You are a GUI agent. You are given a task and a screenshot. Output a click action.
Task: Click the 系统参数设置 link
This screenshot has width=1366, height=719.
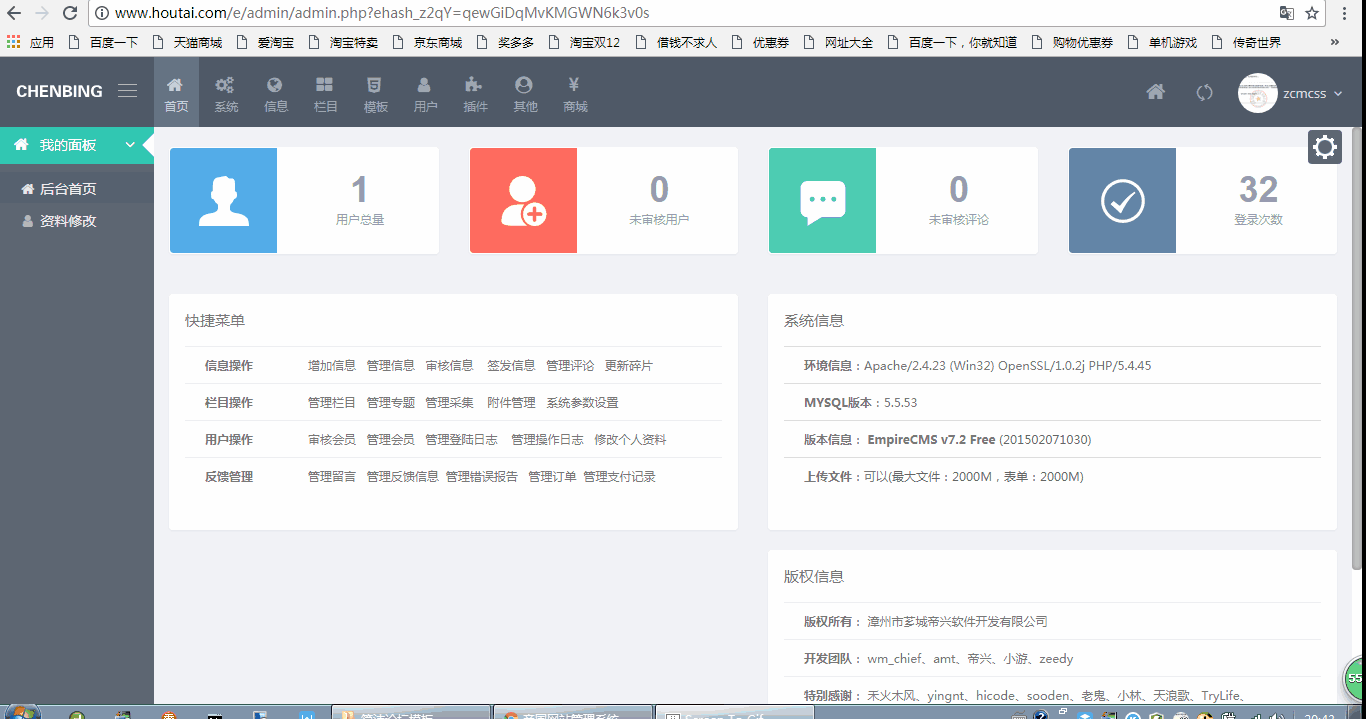(x=583, y=403)
